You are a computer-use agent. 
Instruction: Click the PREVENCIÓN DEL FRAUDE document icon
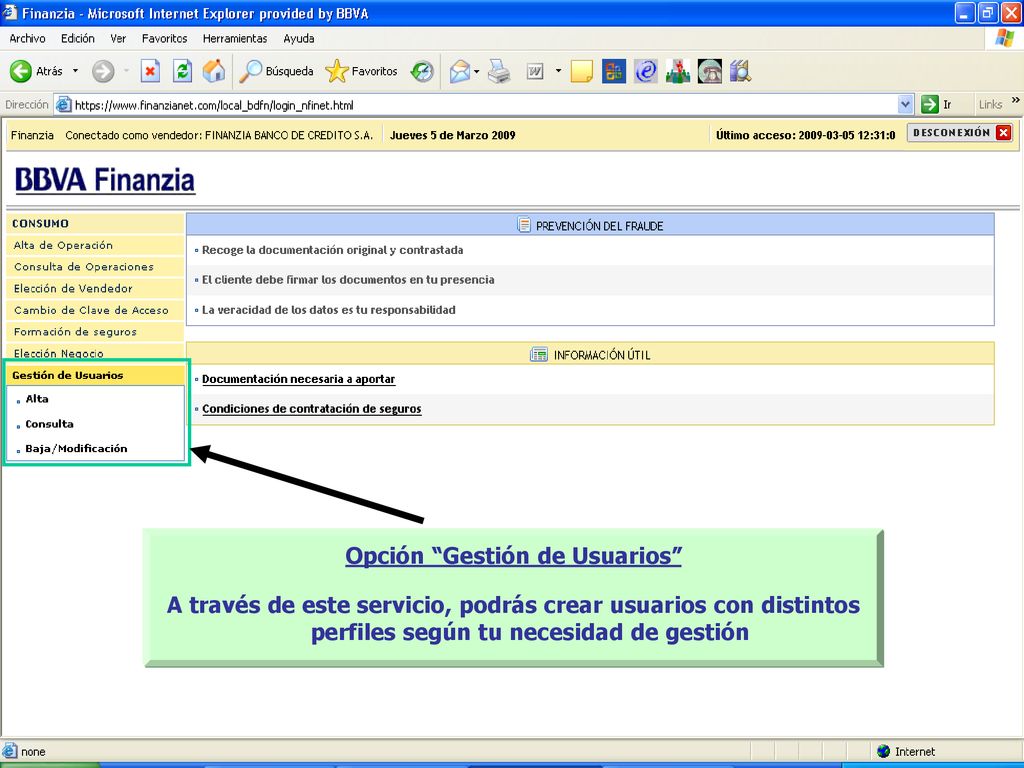(524, 225)
